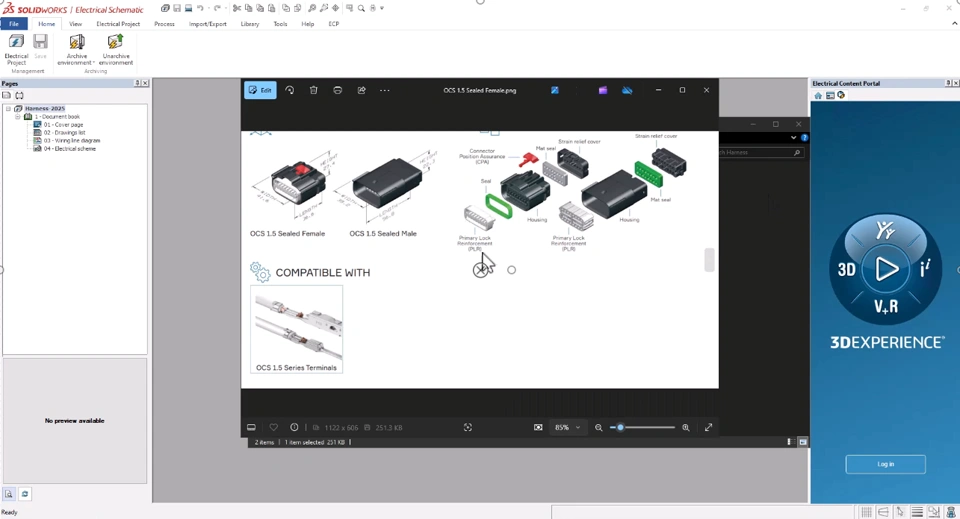Rotate the image in Photos viewer
Viewport: 960px width, 519px height.
click(290, 90)
